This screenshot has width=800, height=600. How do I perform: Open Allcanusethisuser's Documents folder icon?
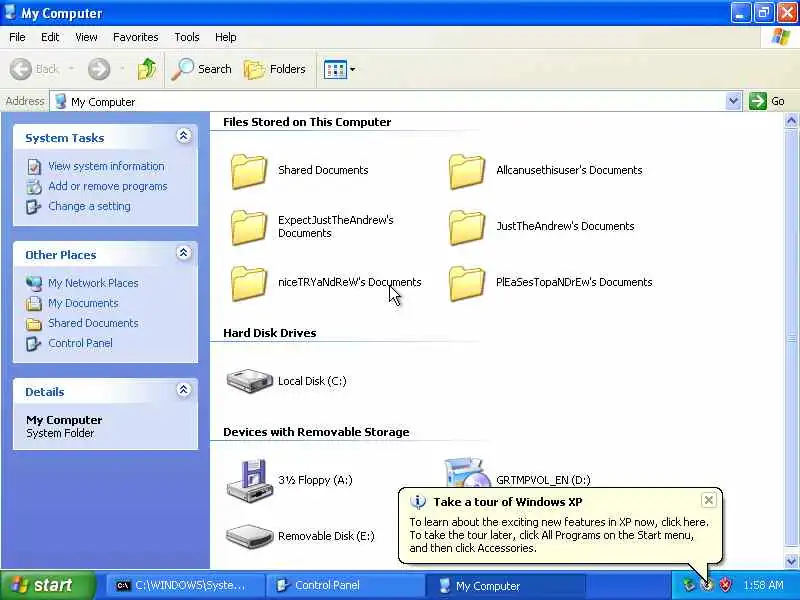(467, 171)
